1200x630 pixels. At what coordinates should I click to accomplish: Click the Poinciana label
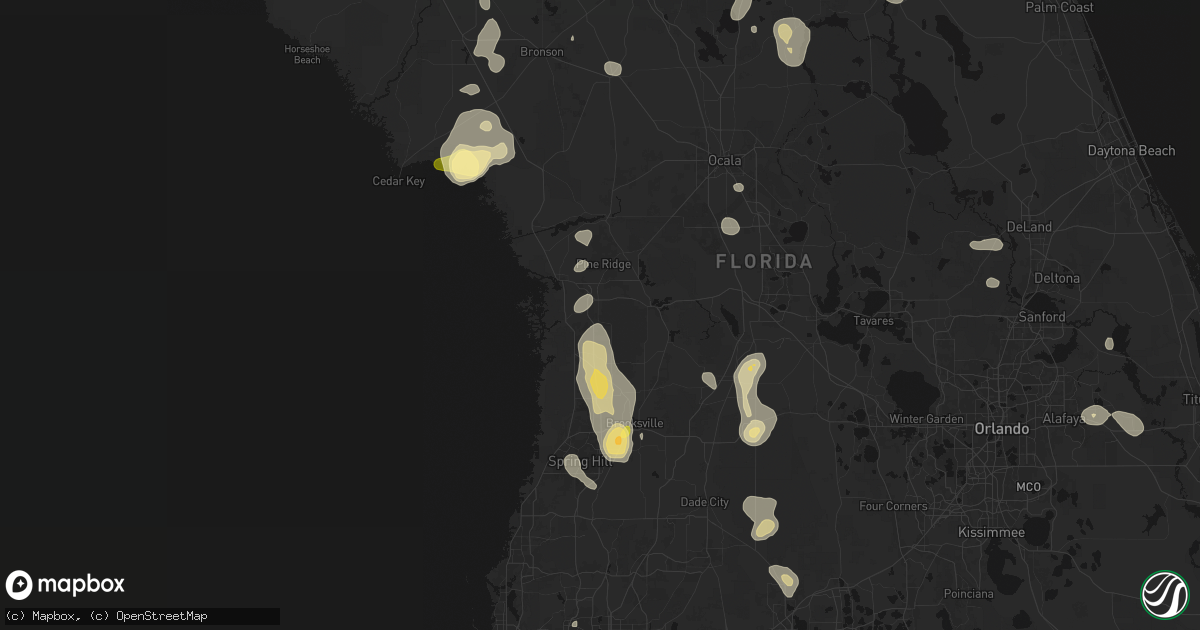pyautogui.click(x=969, y=594)
